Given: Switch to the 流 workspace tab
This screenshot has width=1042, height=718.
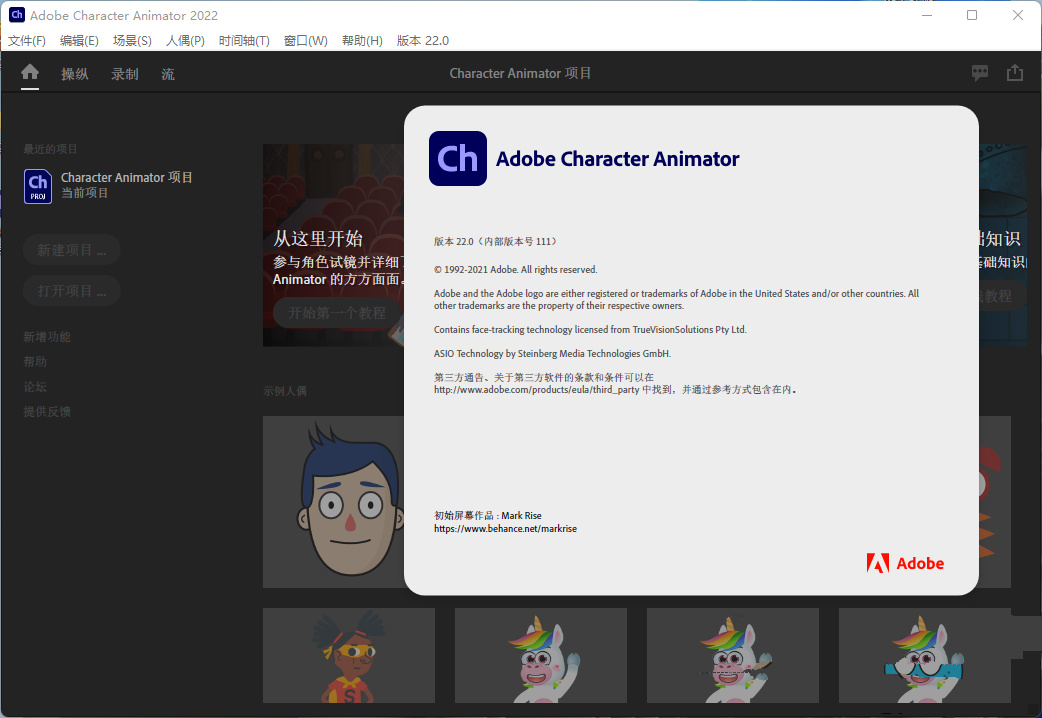Looking at the screenshot, I should [x=167, y=74].
